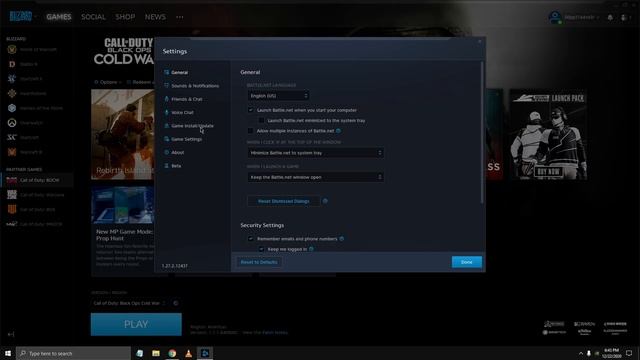Open the About settings section
The height and width of the screenshot is (360, 640).
pyautogui.click(x=178, y=153)
